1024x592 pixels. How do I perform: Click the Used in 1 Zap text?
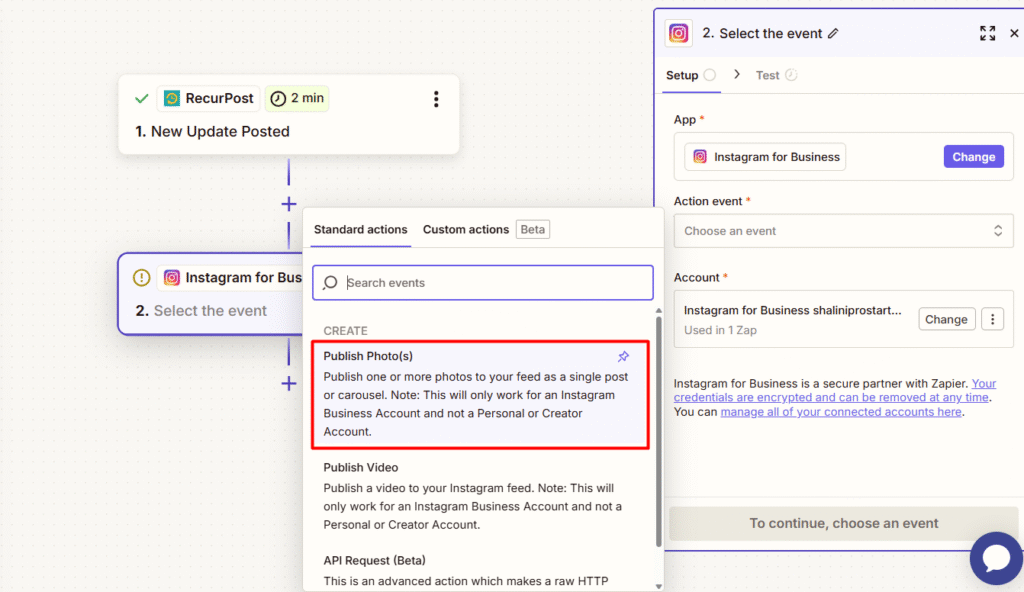(720, 330)
